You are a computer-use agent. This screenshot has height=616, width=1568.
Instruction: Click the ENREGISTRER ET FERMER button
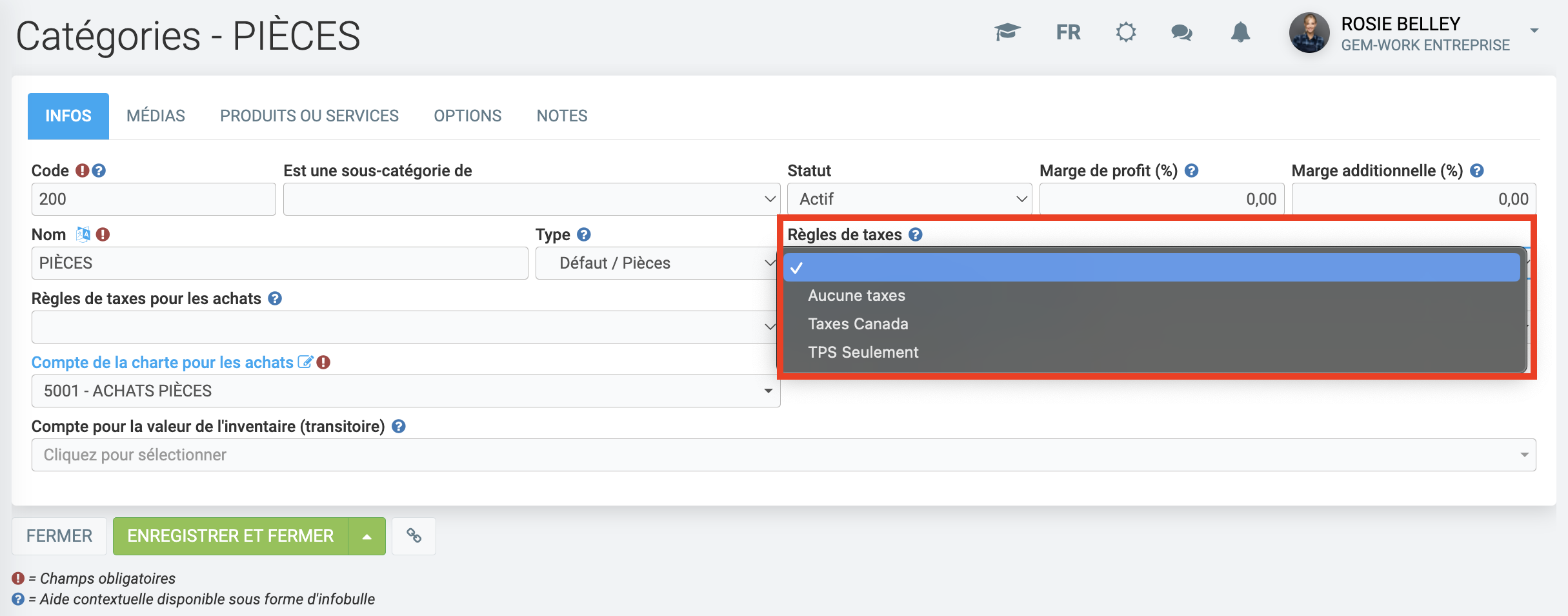(230, 536)
